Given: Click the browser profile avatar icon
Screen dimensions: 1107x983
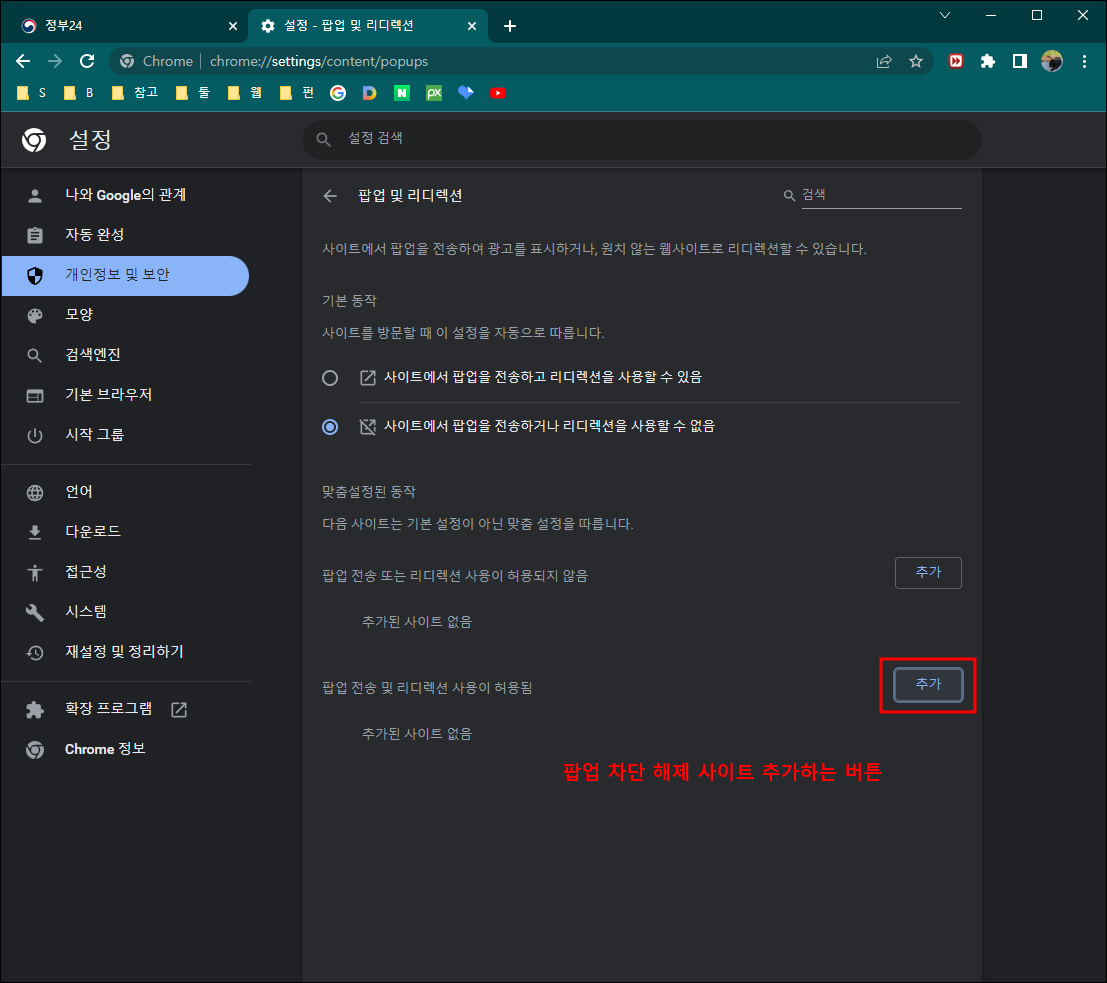Looking at the screenshot, I should click(1051, 61).
